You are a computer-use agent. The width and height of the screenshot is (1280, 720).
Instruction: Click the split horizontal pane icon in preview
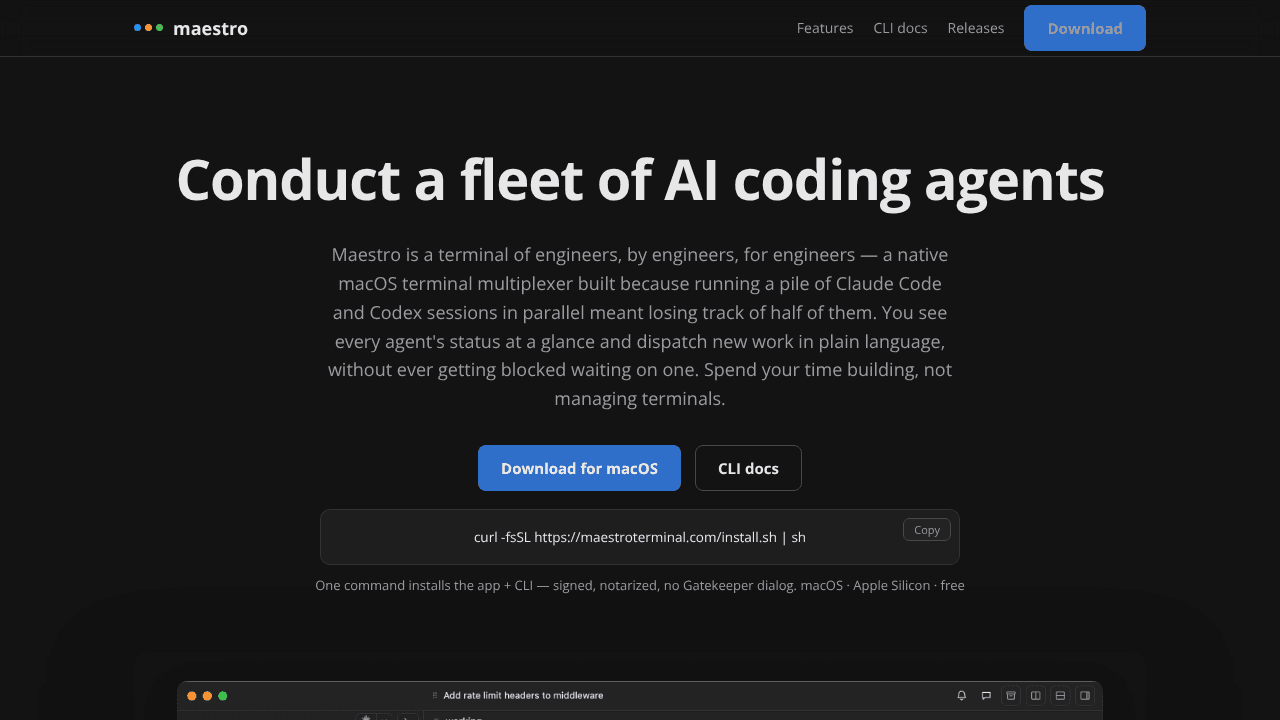pos(1060,695)
